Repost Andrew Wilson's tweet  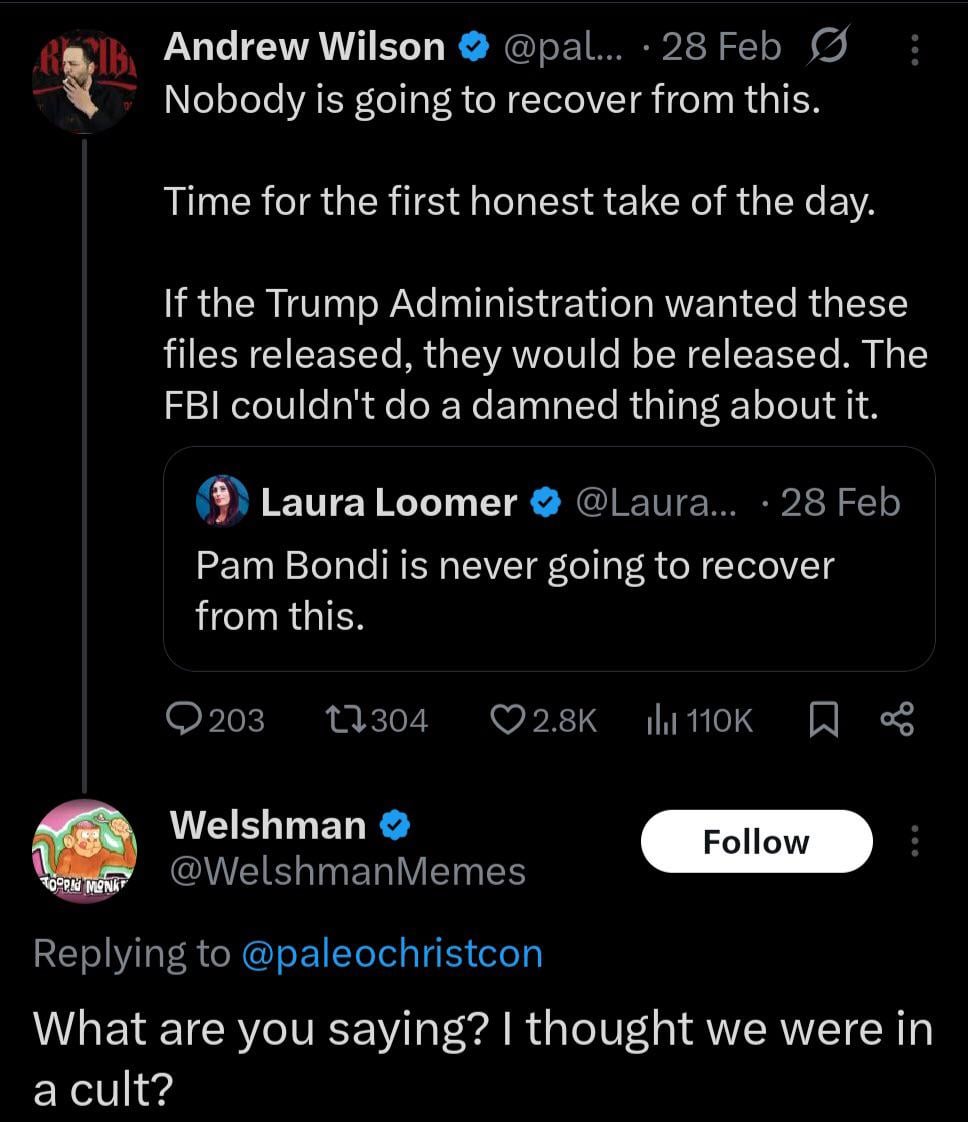pos(346,720)
